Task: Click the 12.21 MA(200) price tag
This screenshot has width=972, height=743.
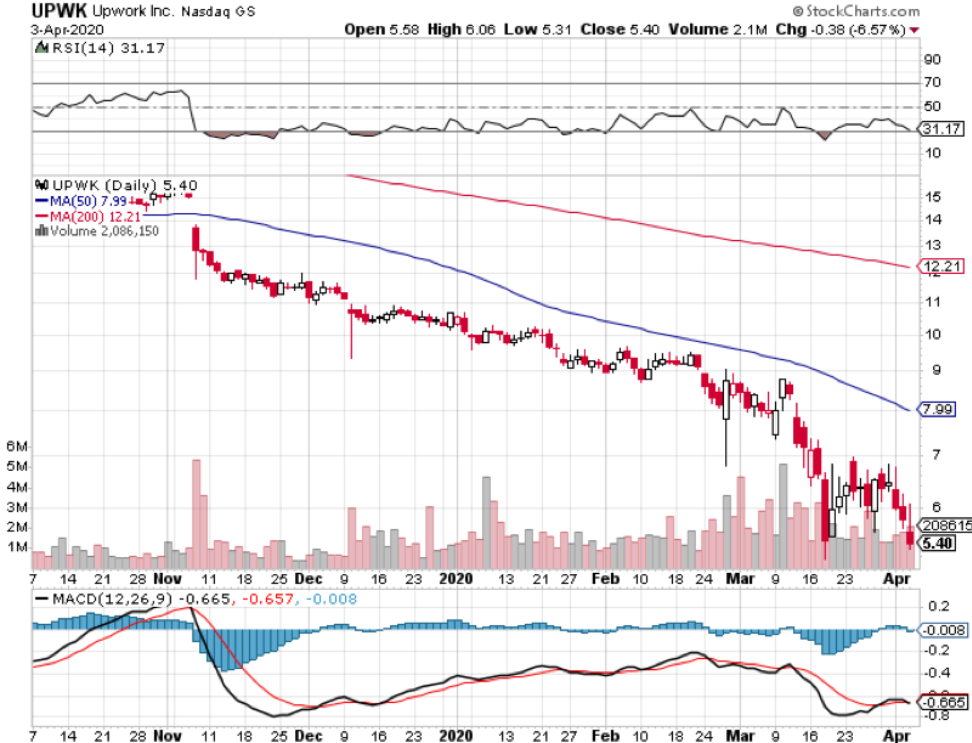Action: (941, 267)
